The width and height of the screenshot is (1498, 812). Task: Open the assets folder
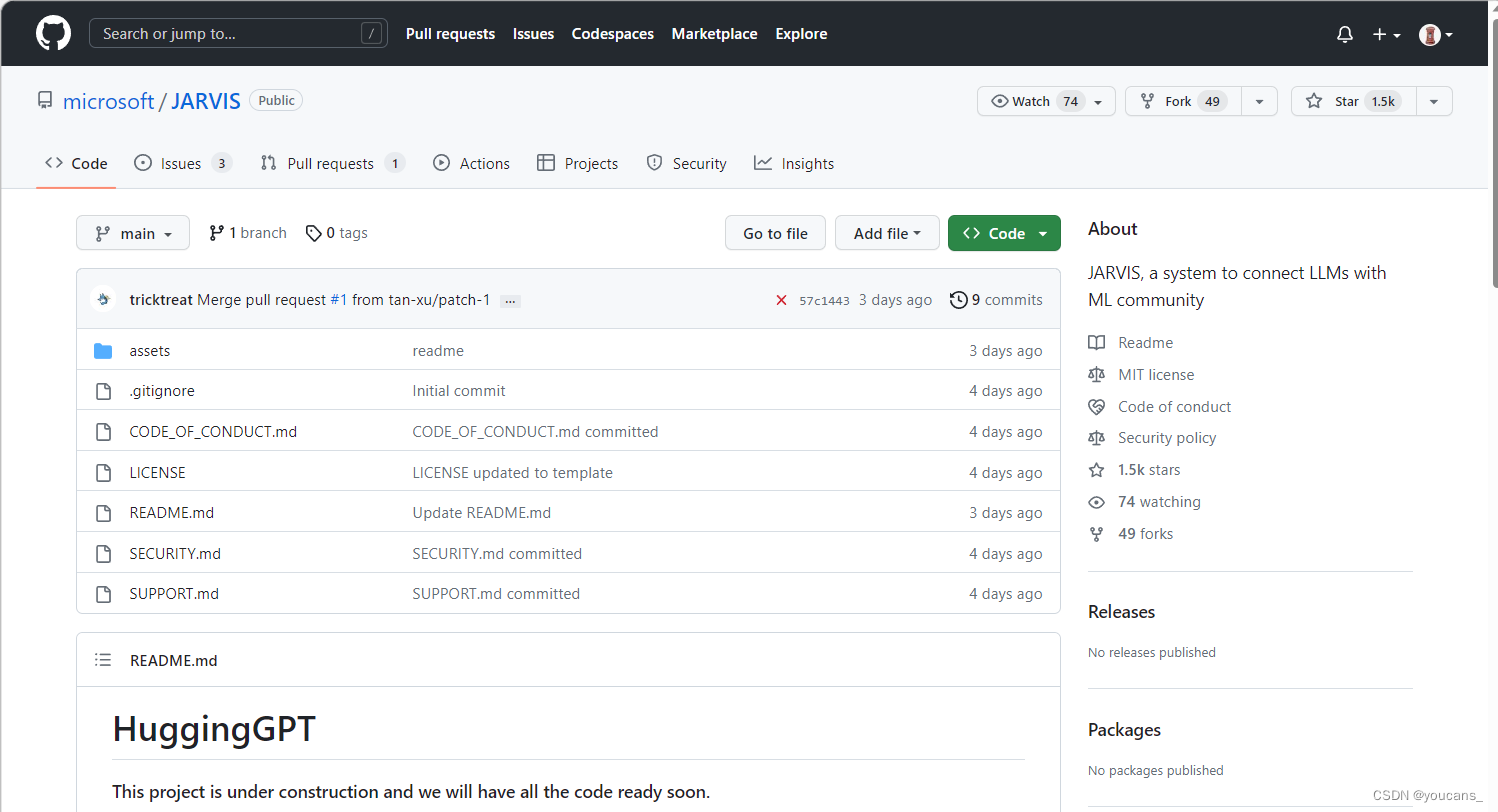(x=150, y=351)
